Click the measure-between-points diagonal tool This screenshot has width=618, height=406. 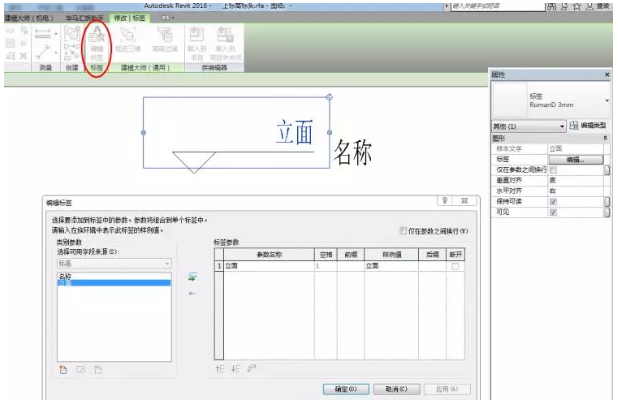[x=43, y=52]
